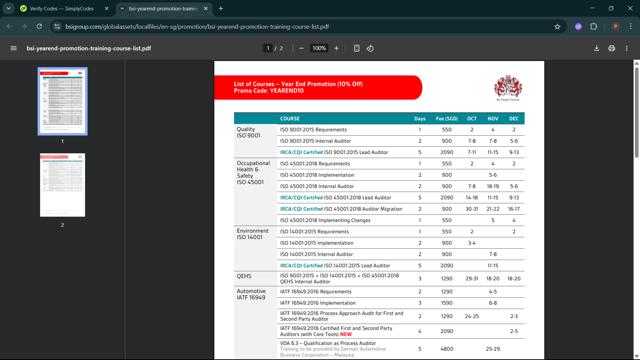
Task: Click the Days column header
Action: coord(420,118)
